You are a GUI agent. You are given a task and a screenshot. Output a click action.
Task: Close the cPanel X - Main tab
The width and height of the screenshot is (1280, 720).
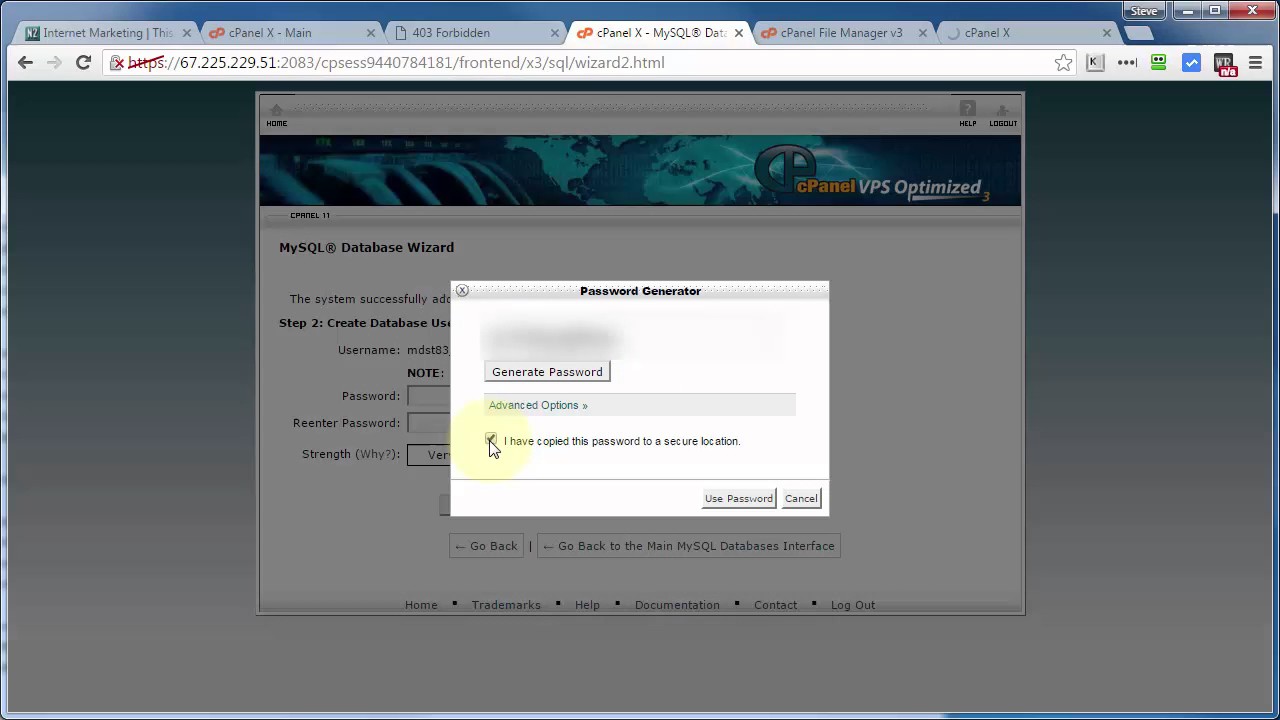tap(371, 33)
